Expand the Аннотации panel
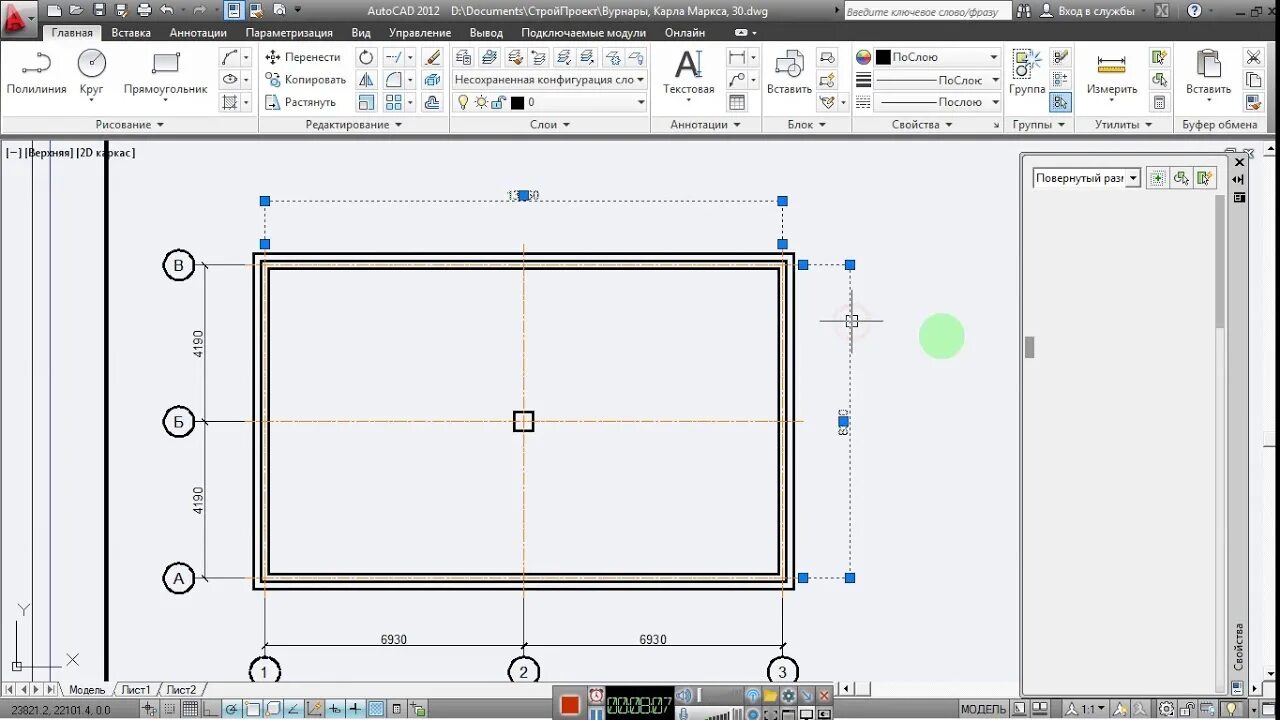The height and width of the screenshot is (720, 1280). pos(706,125)
